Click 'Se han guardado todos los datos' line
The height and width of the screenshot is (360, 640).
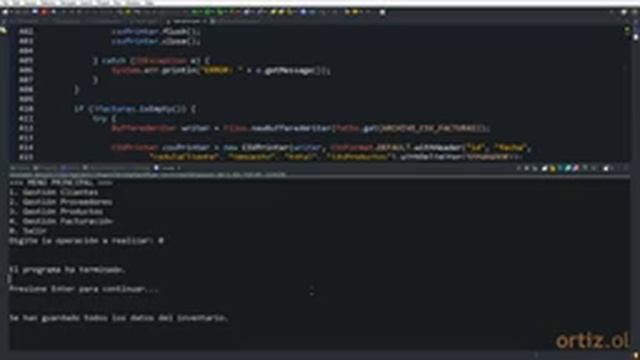coord(119,318)
